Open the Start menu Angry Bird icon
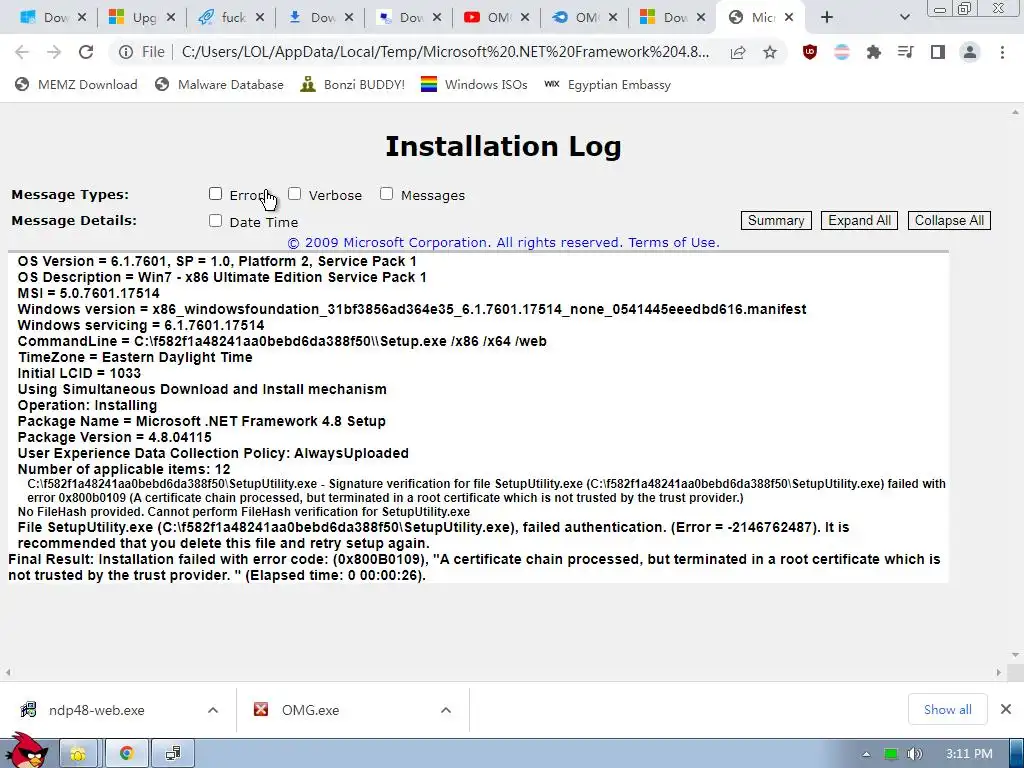 click(26, 751)
